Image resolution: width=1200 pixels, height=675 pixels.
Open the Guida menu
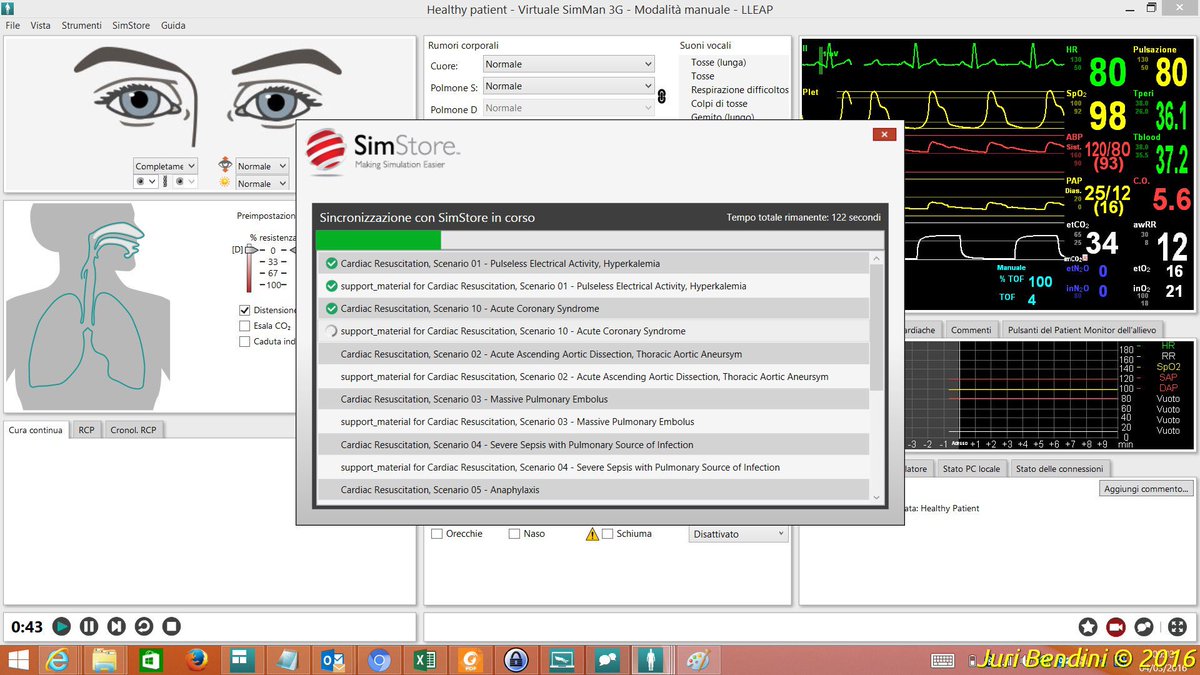[173, 25]
